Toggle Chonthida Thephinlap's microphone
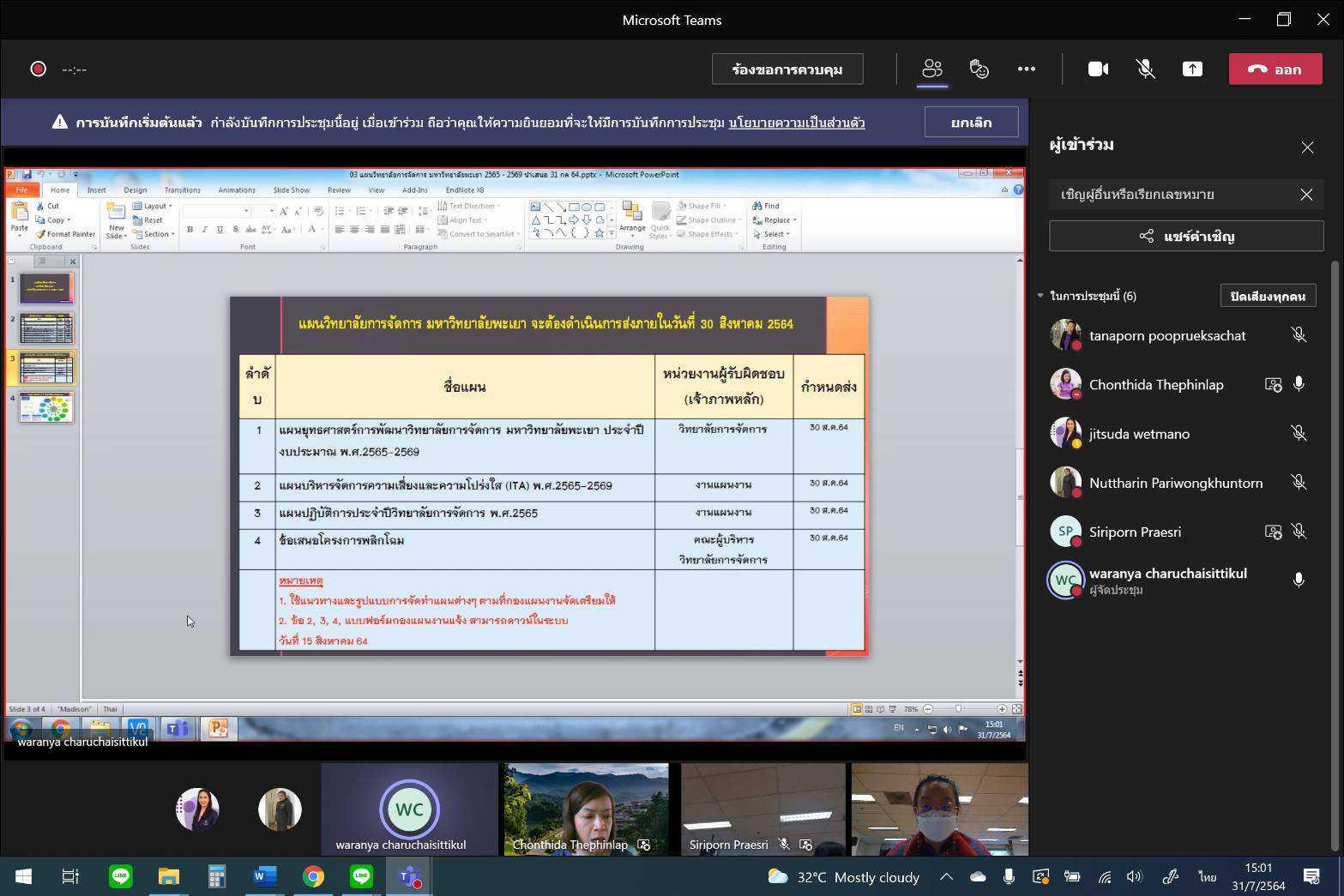Image resolution: width=1344 pixels, height=896 pixels. (x=1299, y=385)
